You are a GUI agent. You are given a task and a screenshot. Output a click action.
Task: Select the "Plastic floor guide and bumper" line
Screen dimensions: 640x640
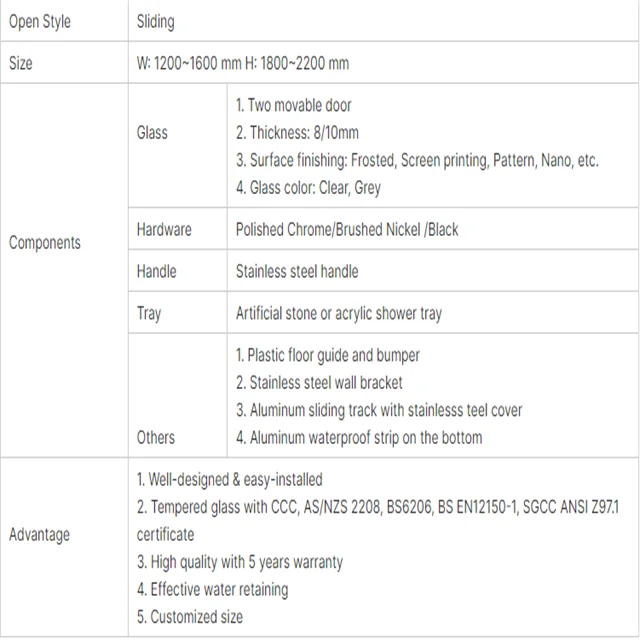click(328, 355)
